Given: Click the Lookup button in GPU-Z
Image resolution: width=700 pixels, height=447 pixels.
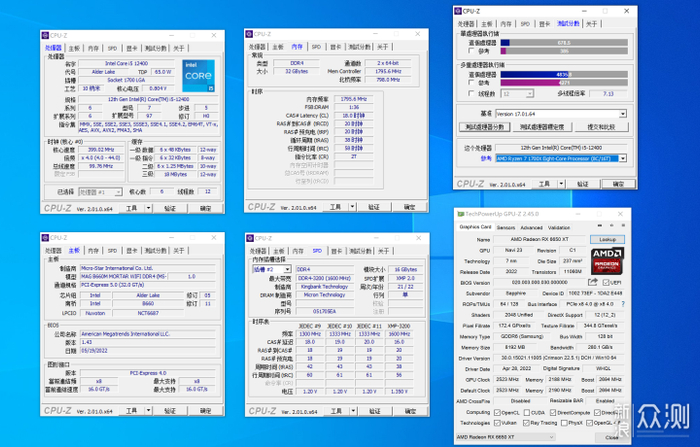Looking at the screenshot, I should coord(607,239).
